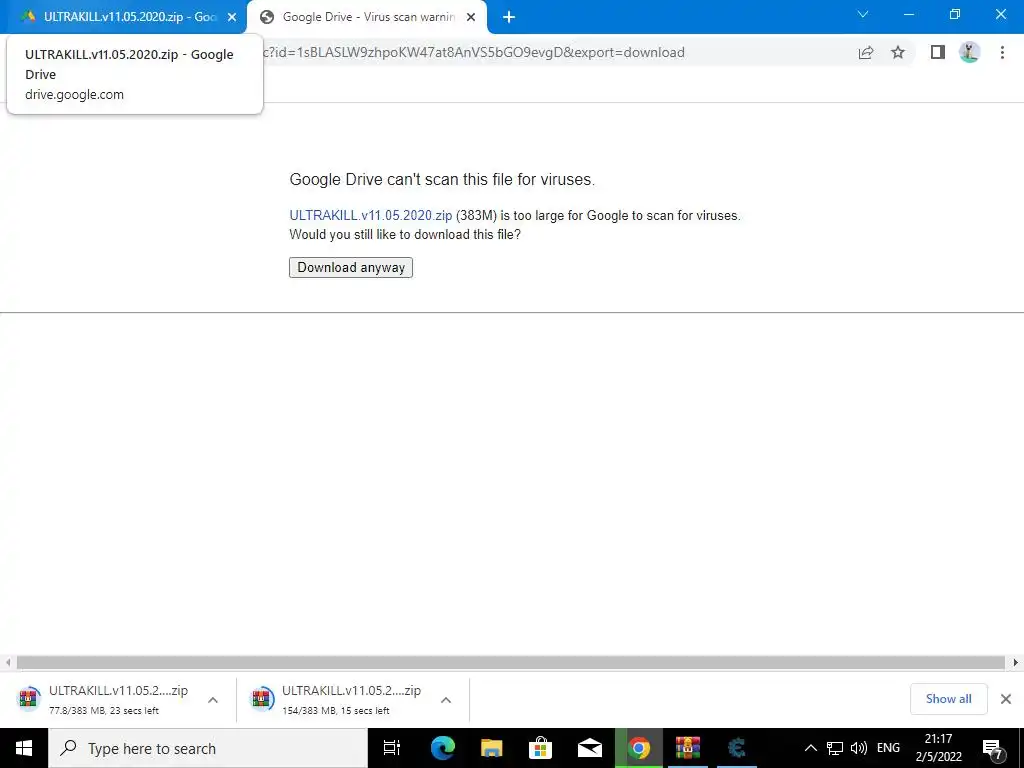1024x768 pixels.
Task: Click the horizontal scrollbar right arrow
Action: [1016, 662]
